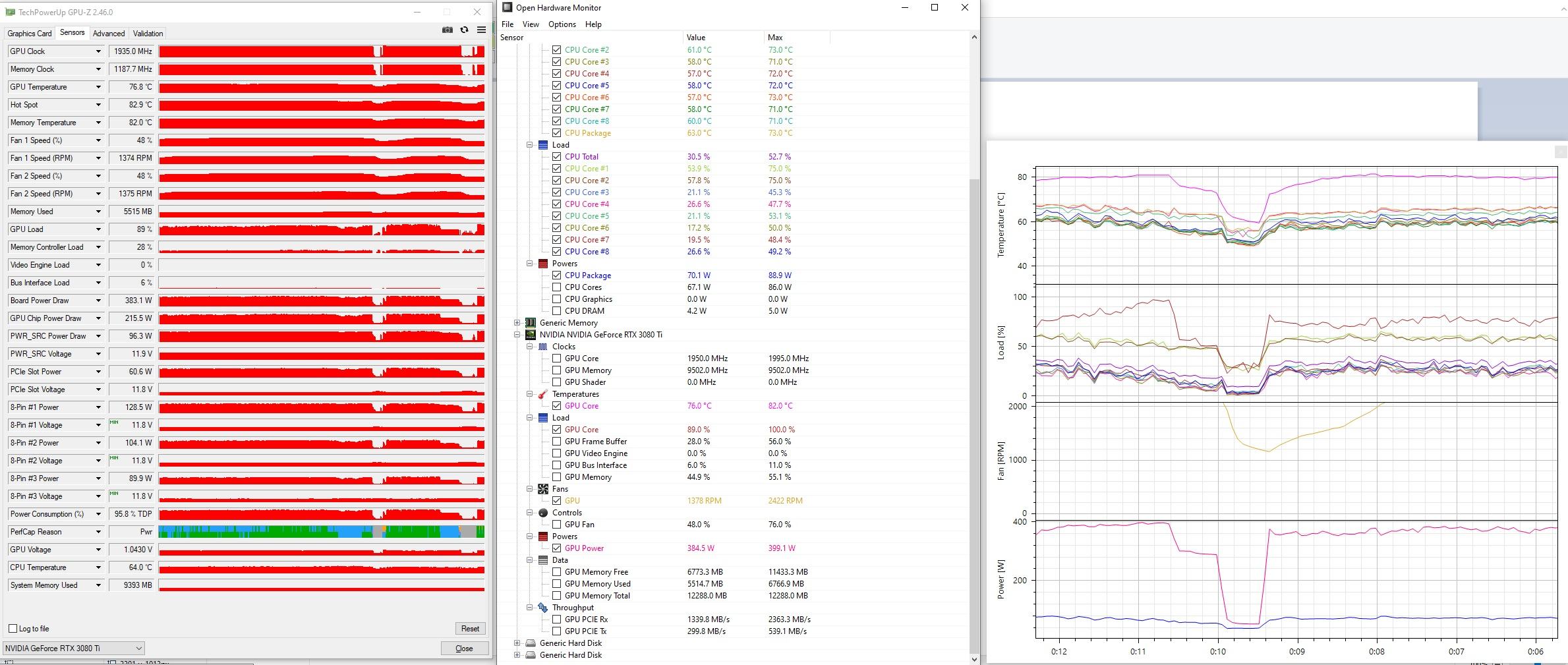Click the Sensor column header
The width and height of the screenshot is (1568, 665).
pyautogui.click(x=590, y=38)
